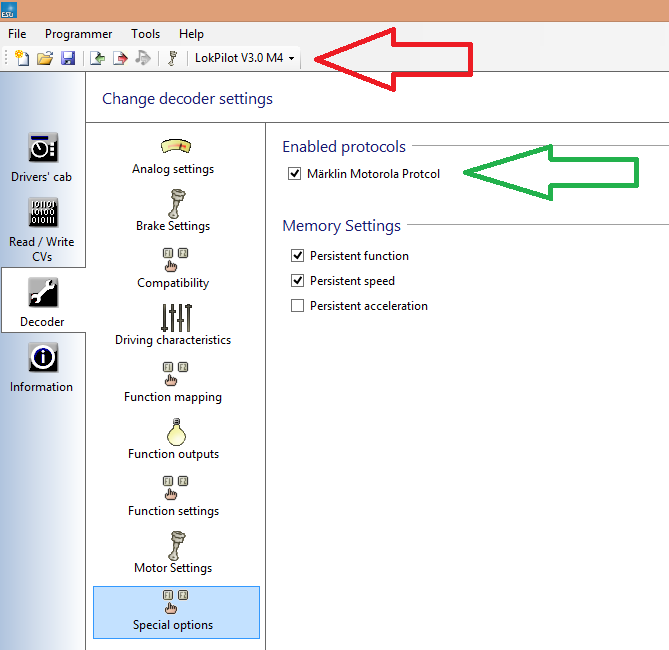Open Driving characteristics page
The width and height of the screenshot is (669, 650).
173,325
